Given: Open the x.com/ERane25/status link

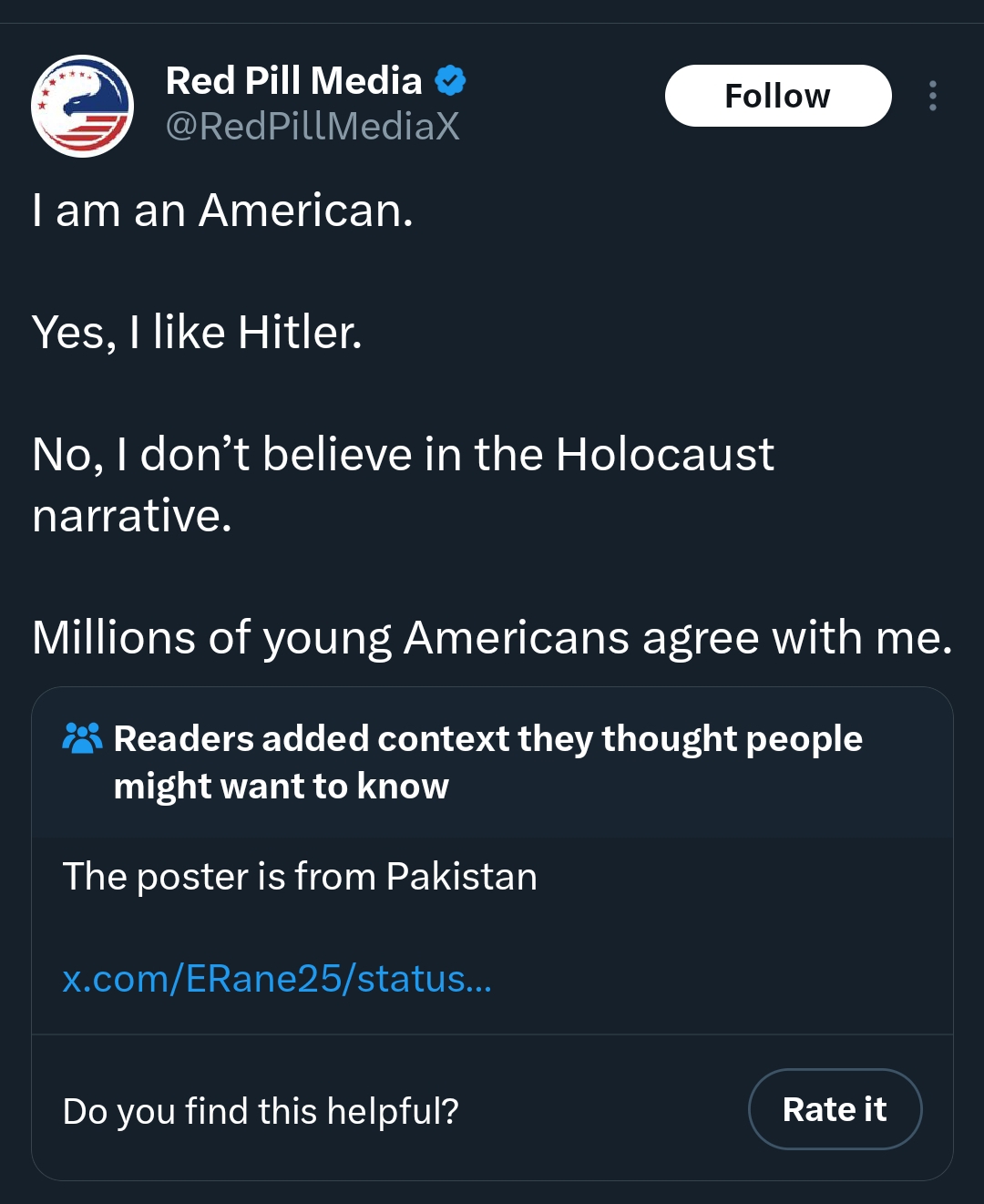Looking at the screenshot, I should tap(277, 979).
